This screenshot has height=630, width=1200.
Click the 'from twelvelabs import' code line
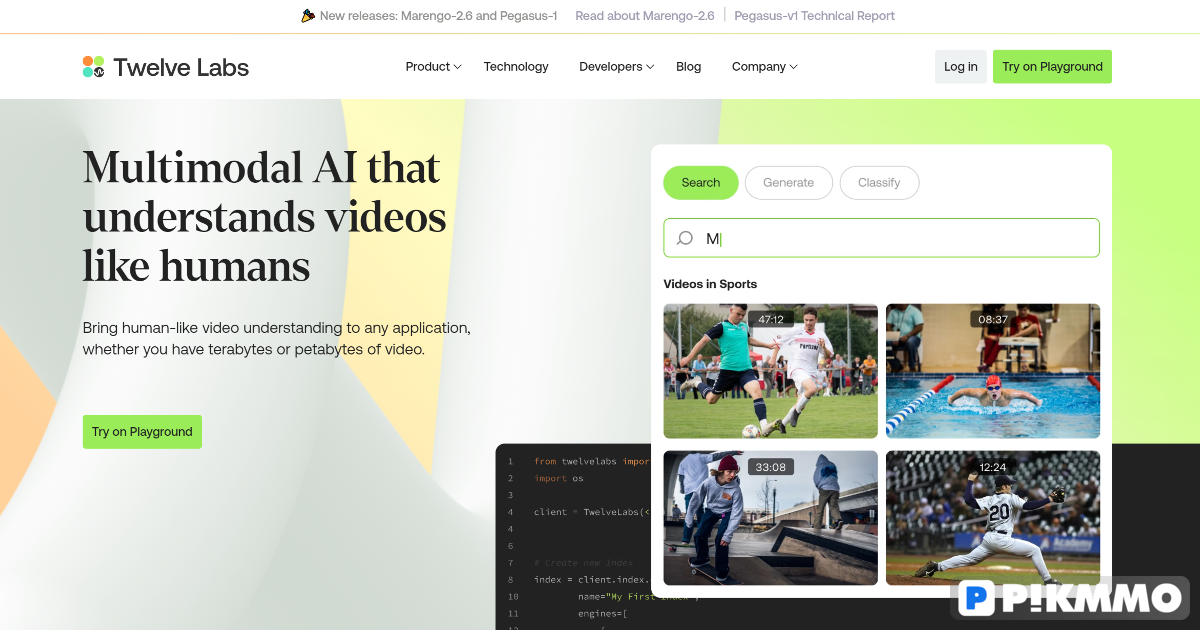592,461
